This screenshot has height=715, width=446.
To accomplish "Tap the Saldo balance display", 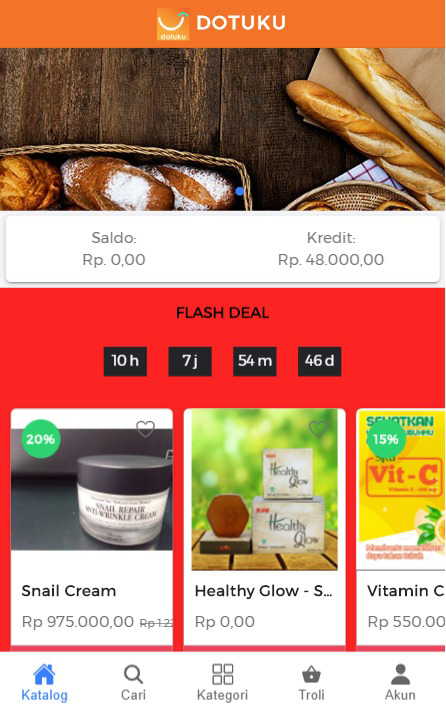I will pos(114,249).
